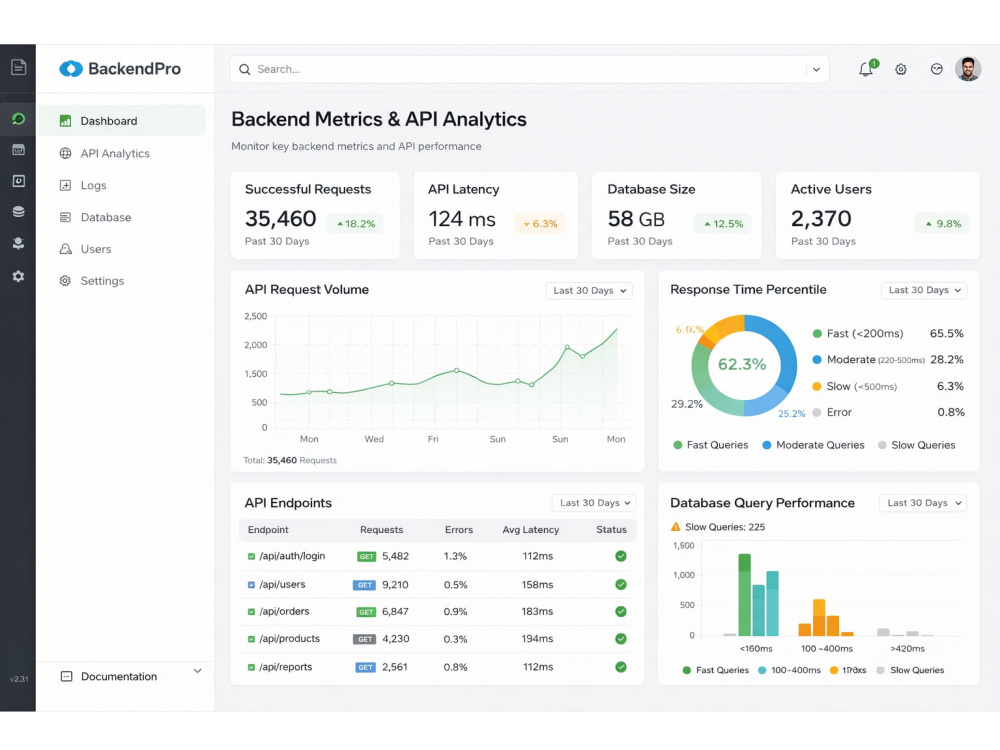
Task: Select the green refresh icon in dark rail
Action: point(18,119)
